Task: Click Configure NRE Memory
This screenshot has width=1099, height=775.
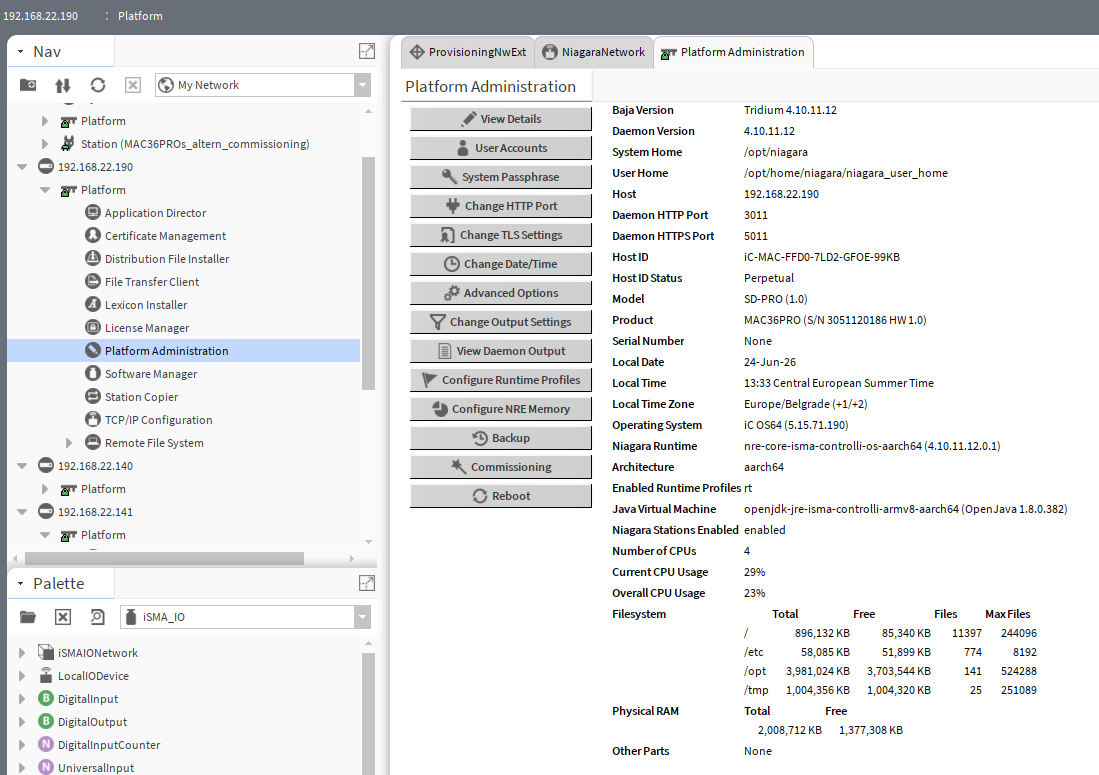Action: coord(500,409)
